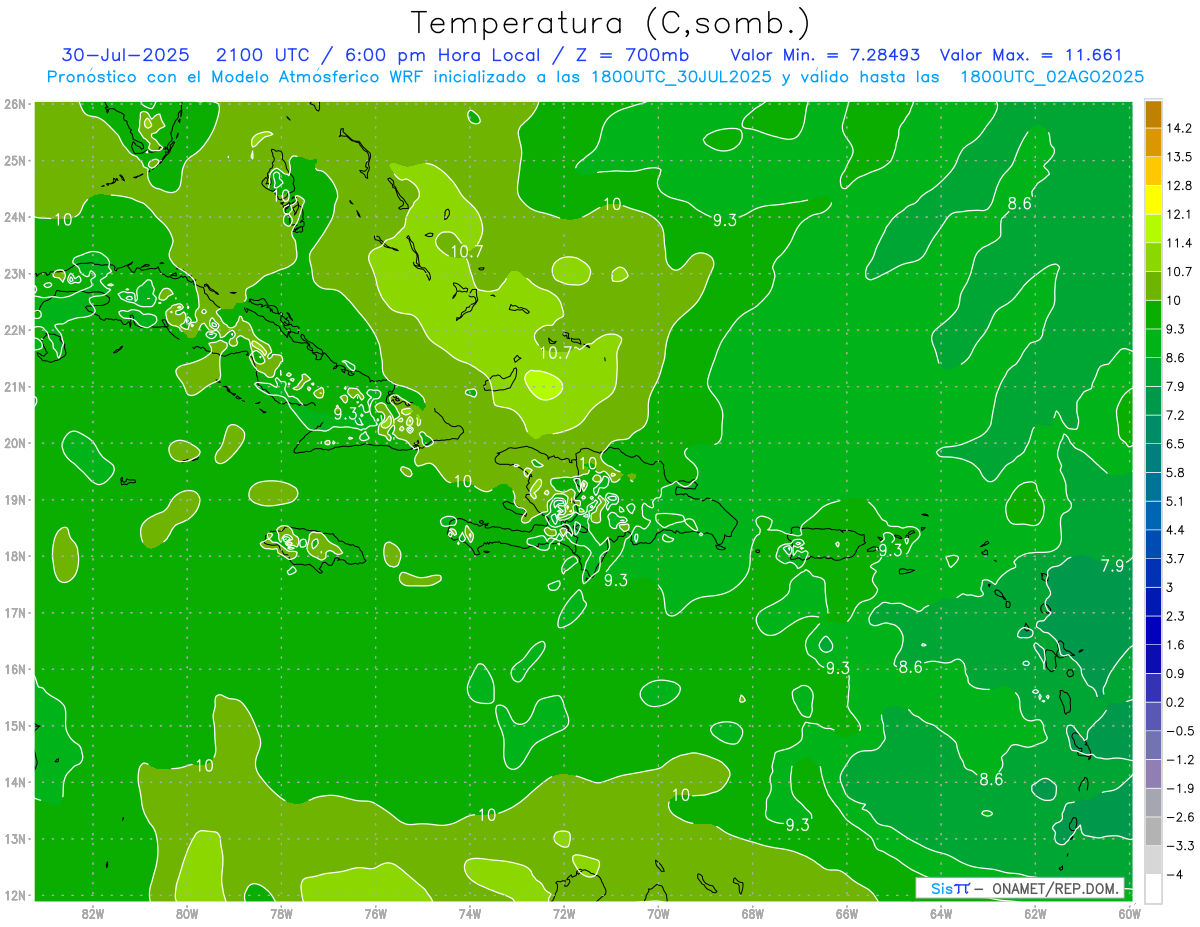
Task: Click the 60W longitude axis label
Action: point(1130,913)
